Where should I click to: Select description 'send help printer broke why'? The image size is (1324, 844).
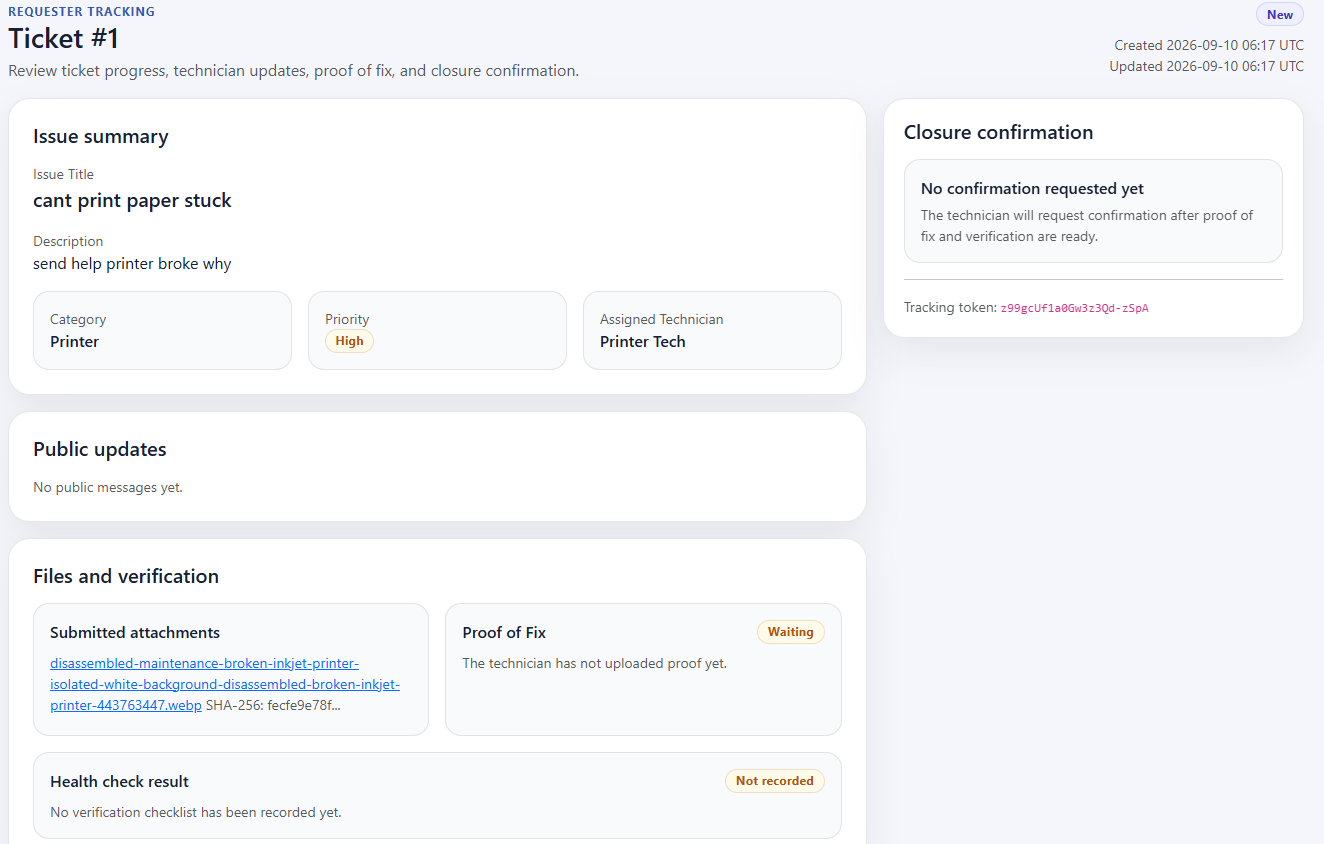(x=132, y=264)
